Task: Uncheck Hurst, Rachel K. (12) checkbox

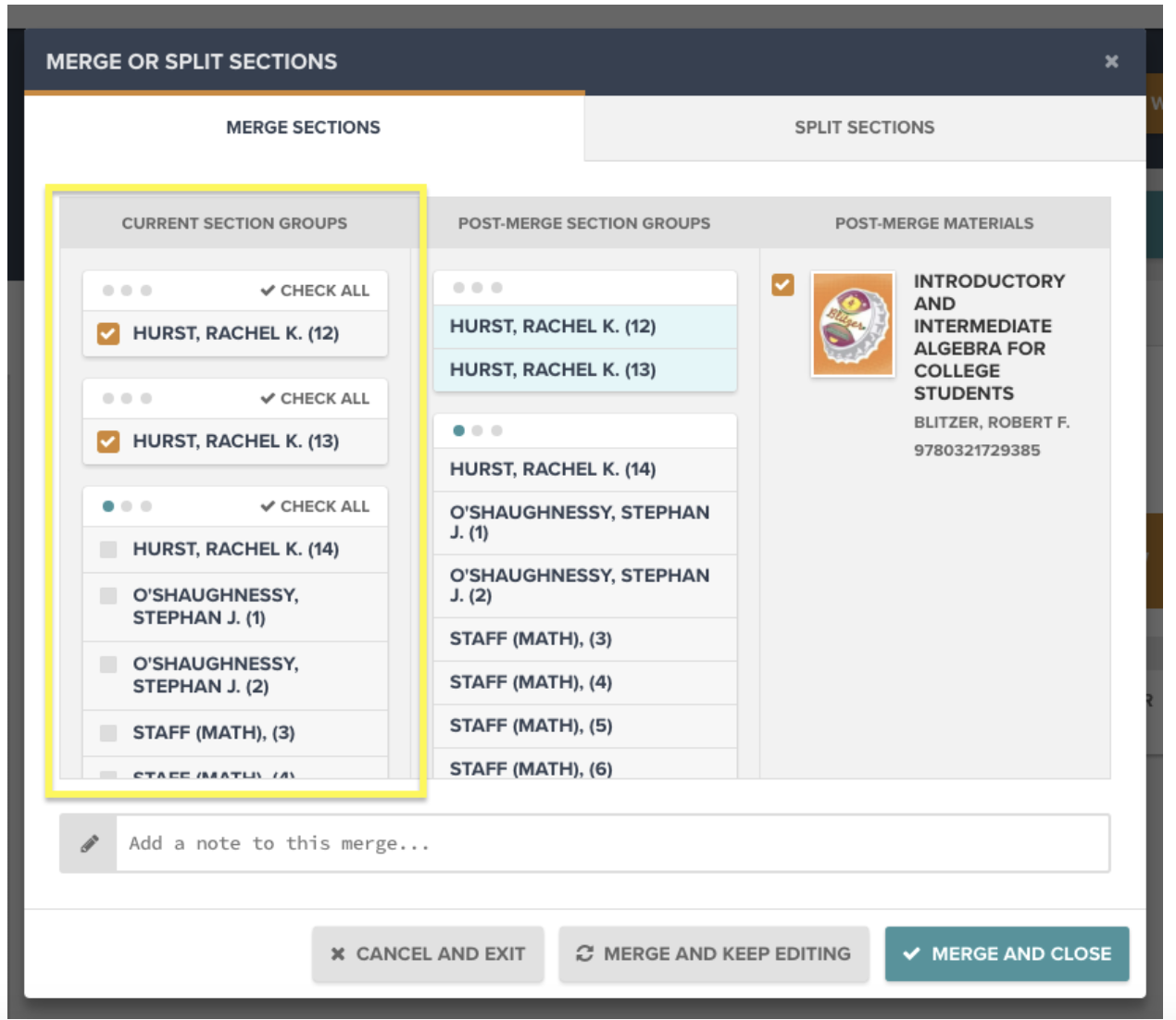Action: coord(108,333)
